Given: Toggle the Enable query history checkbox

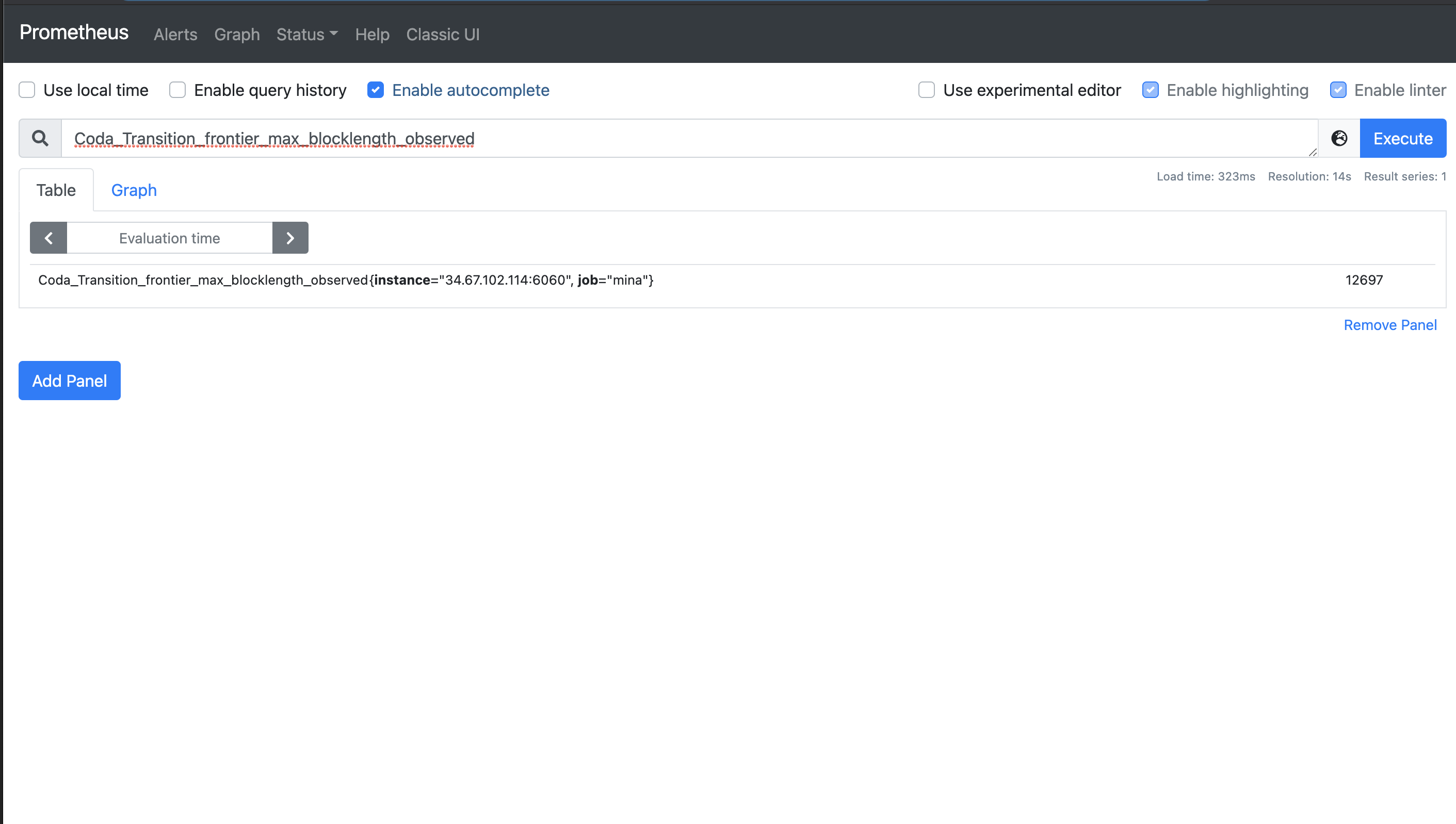Looking at the screenshot, I should 178,90.
